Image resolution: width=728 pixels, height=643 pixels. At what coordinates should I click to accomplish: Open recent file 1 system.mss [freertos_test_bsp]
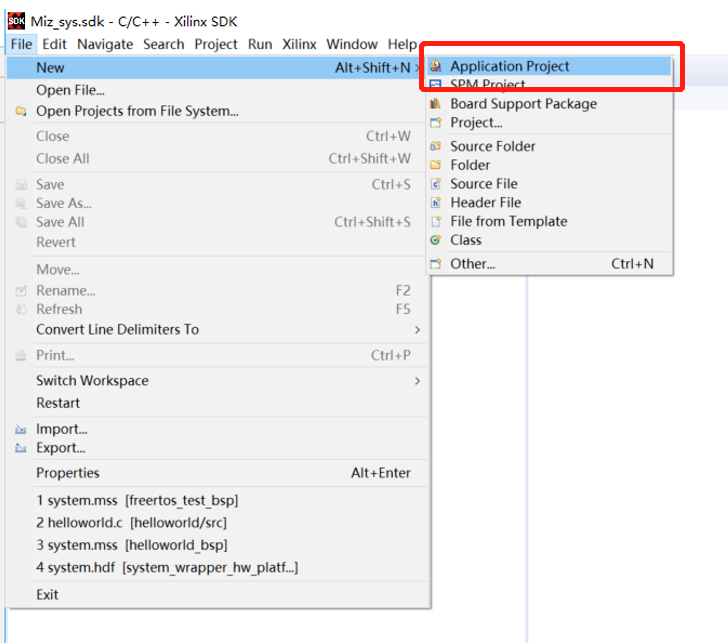[217, 500]
